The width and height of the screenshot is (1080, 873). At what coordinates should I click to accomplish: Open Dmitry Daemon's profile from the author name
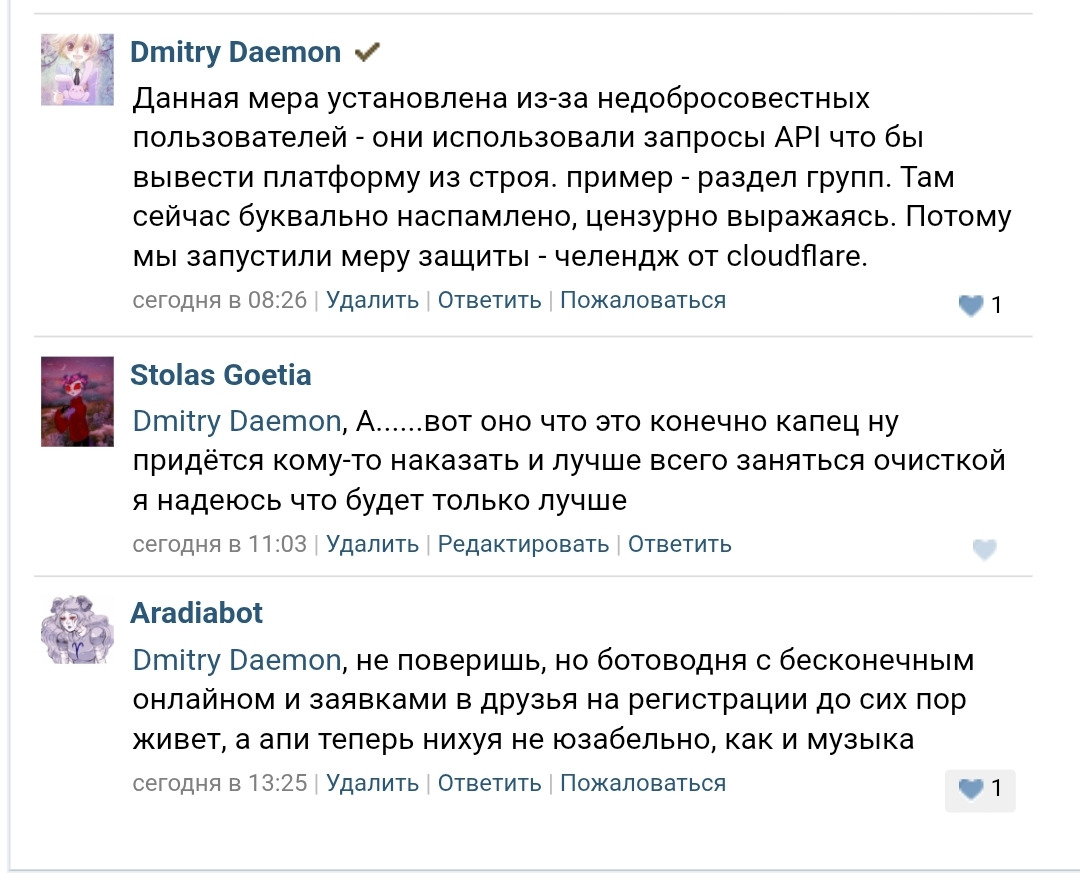coord(235,52)
